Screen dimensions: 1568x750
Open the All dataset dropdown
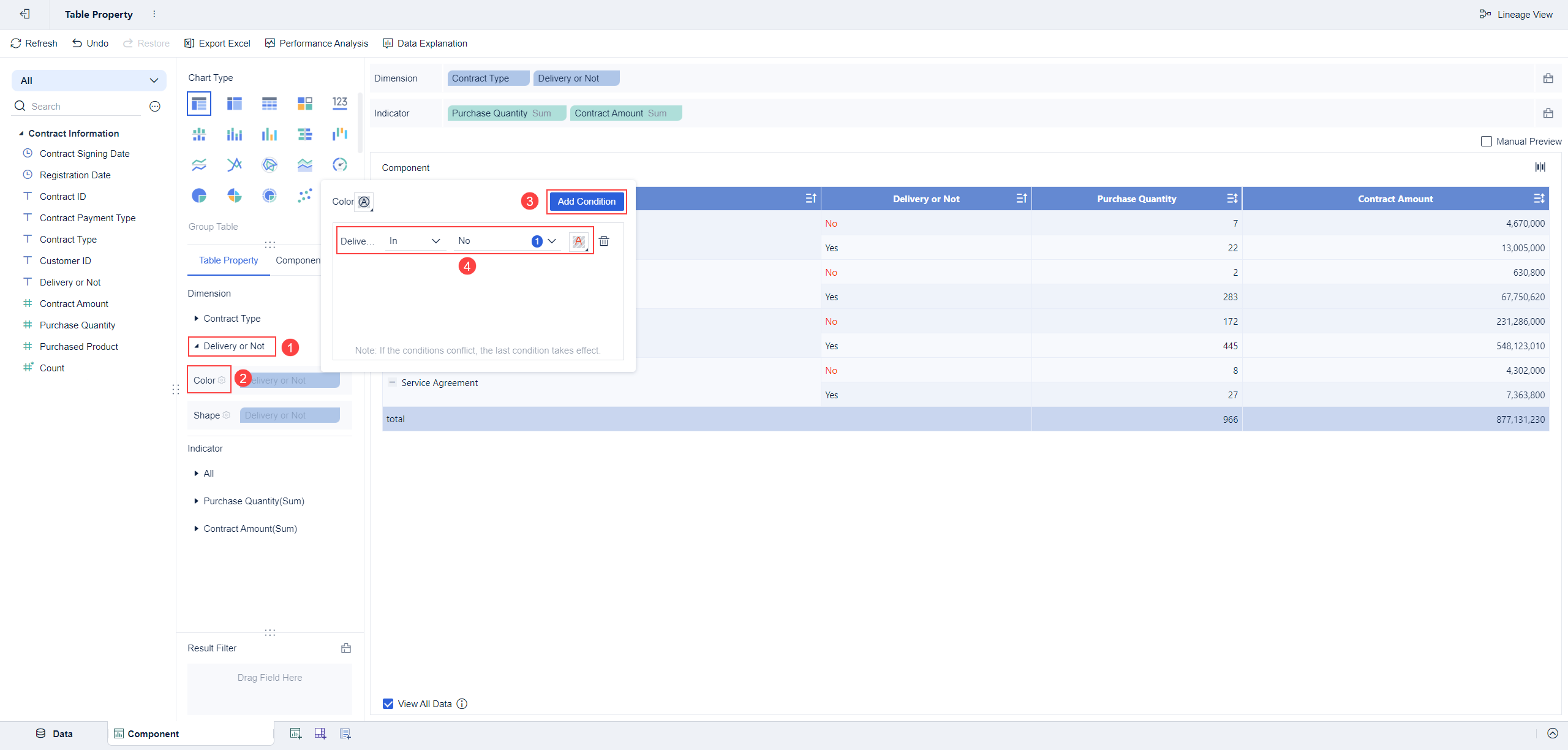click(89, 80)
